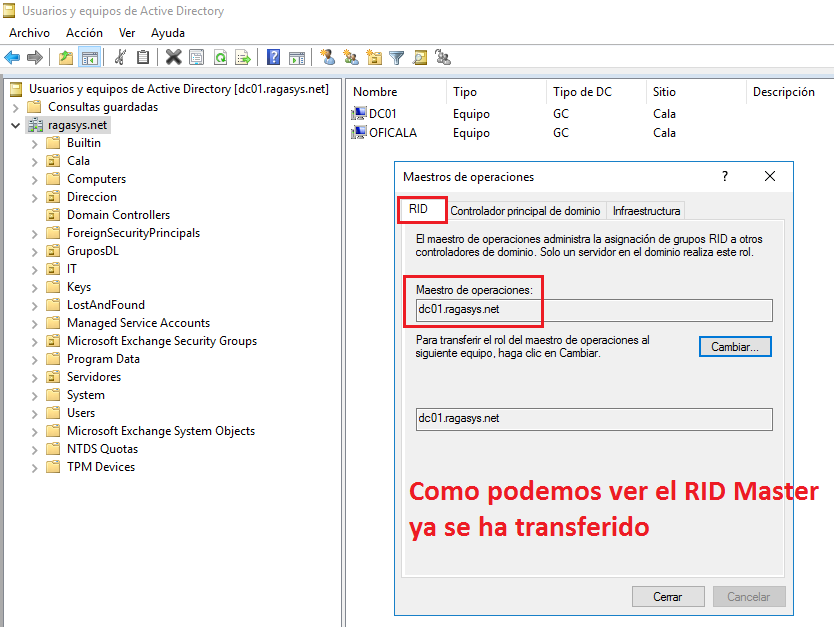This screenshot has width=834, height=627.
Task: Click the OFICALA computer icon
Action: pyautogui.click(x=359, y=132)
